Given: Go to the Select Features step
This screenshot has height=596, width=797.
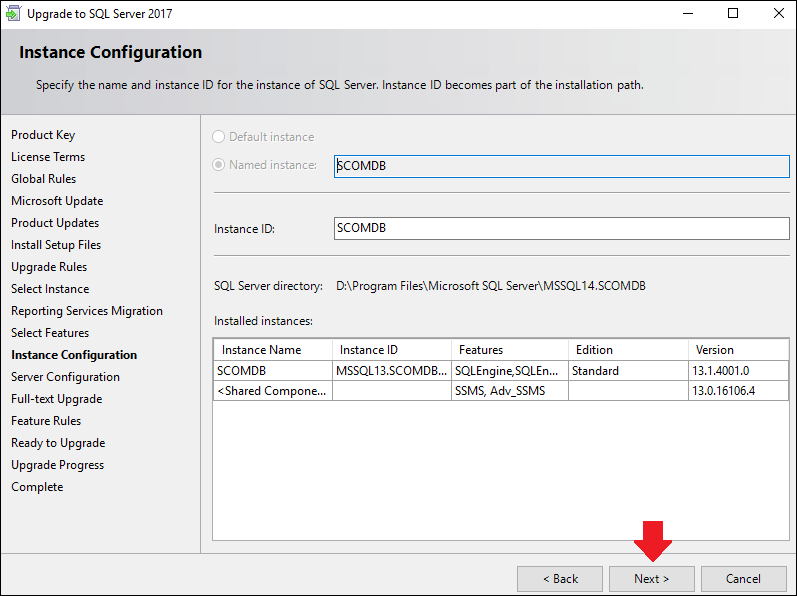Looking at the screenshot, I should tap(50, 333).
